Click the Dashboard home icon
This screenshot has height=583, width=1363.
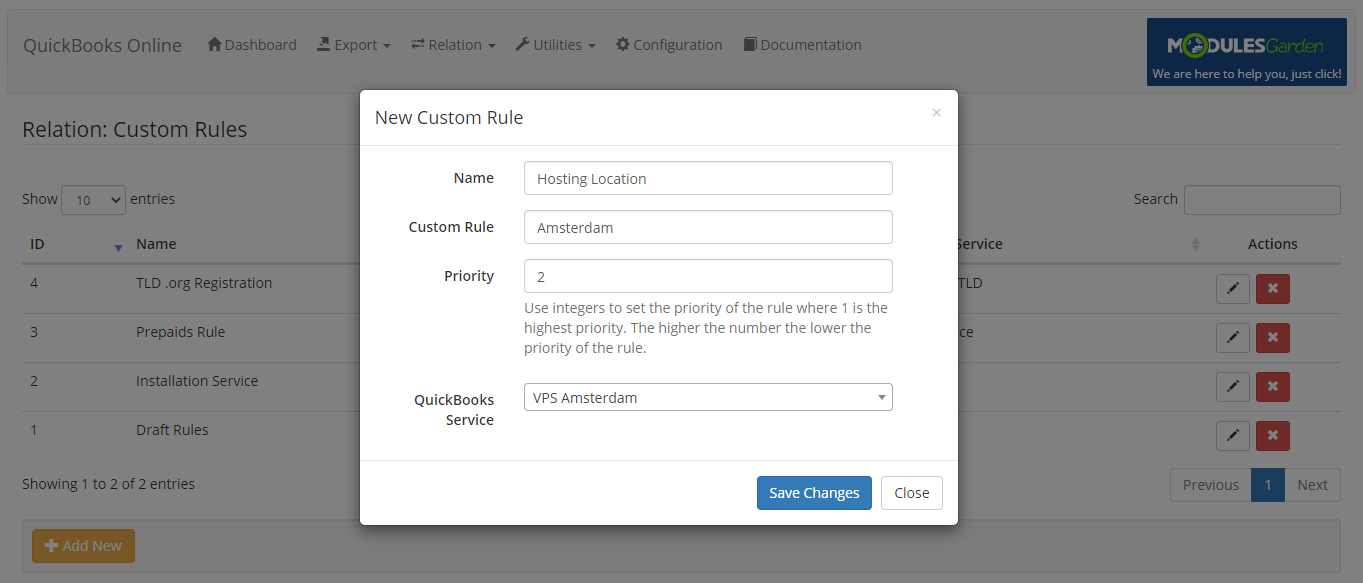(x=216, y=44)
